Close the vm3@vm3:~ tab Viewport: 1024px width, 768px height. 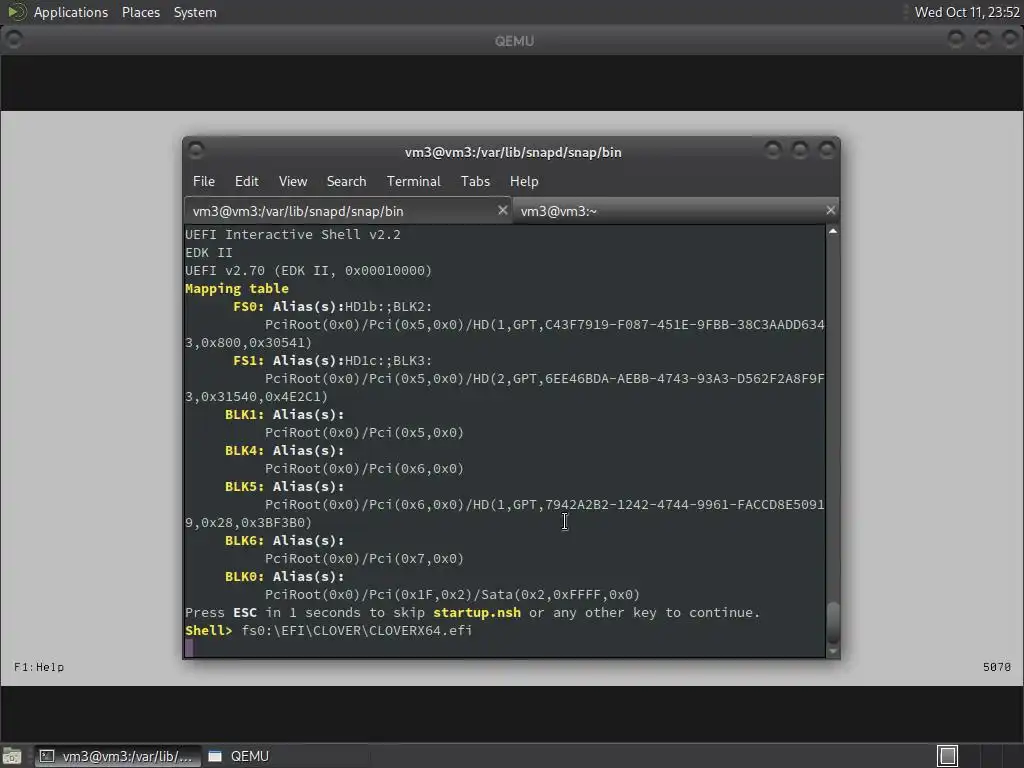[830, 210]
